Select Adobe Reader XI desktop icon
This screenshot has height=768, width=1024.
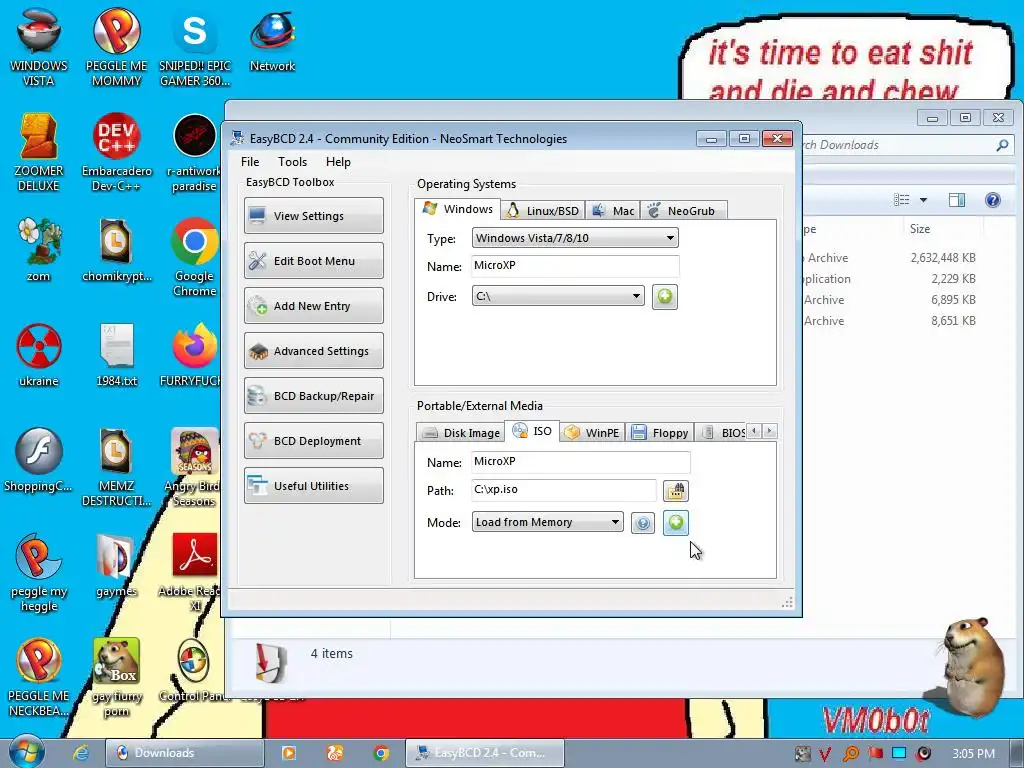(194, 572)
